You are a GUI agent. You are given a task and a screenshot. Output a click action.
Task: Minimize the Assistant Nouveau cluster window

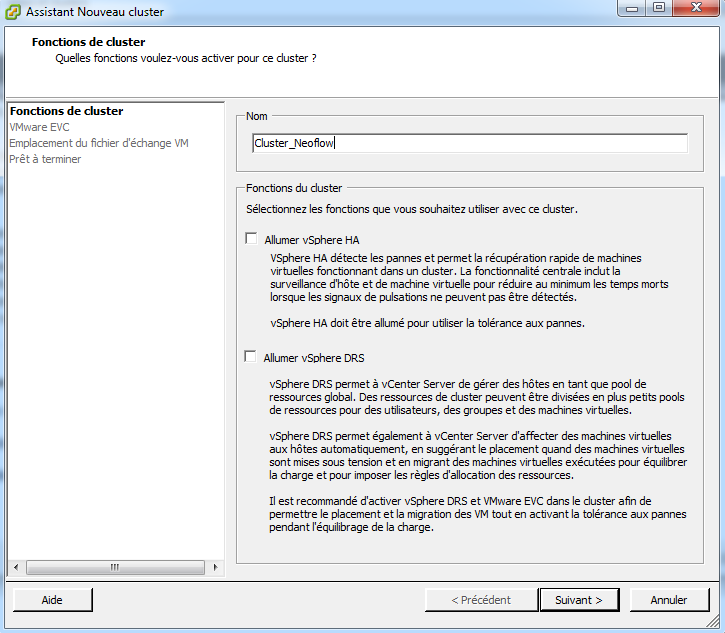(632, 8)
